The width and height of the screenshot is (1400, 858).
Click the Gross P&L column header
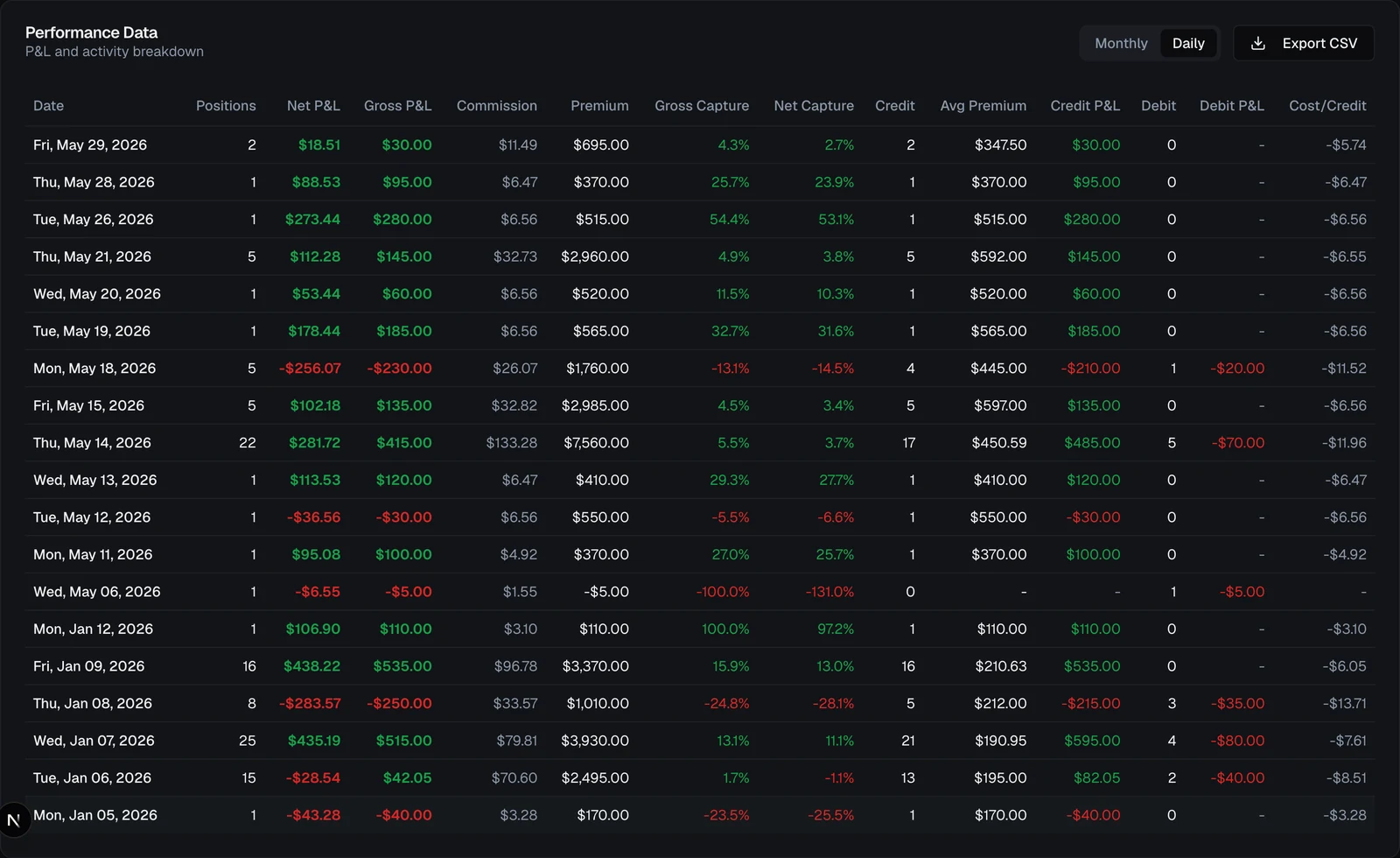(397, 106)
